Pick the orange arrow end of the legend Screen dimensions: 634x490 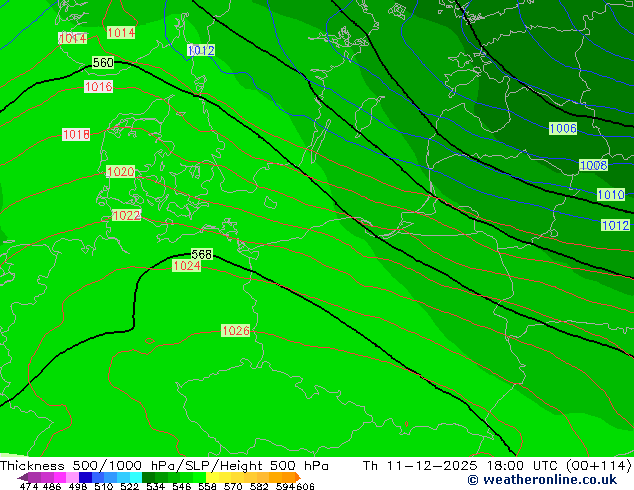click(298, 477)
